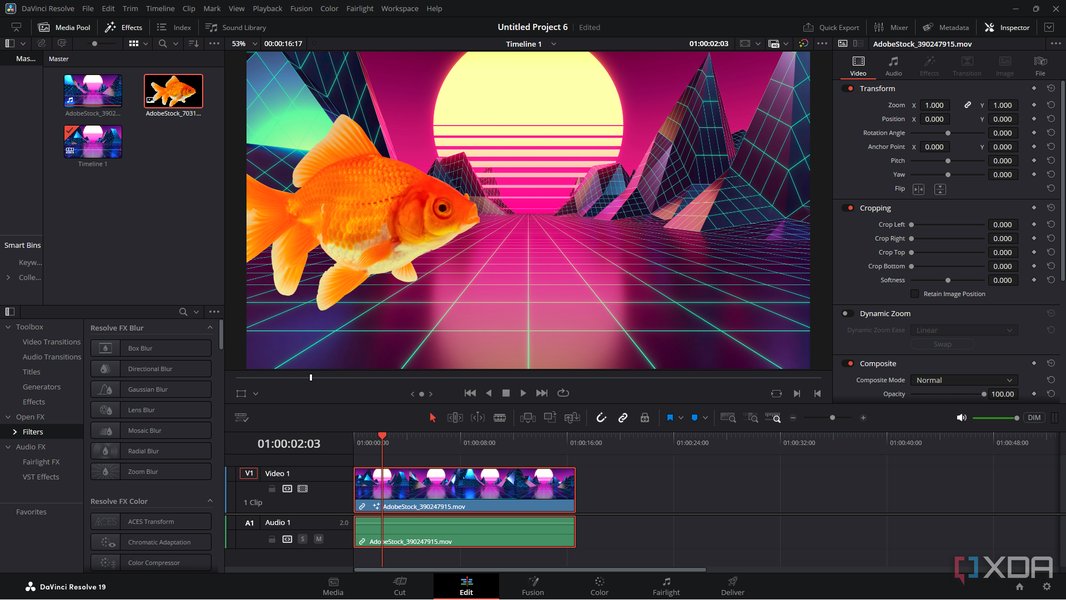Select the Blade edit mode tool
Viewport: 1066px width, 600px height.
[x=498, y=417]
